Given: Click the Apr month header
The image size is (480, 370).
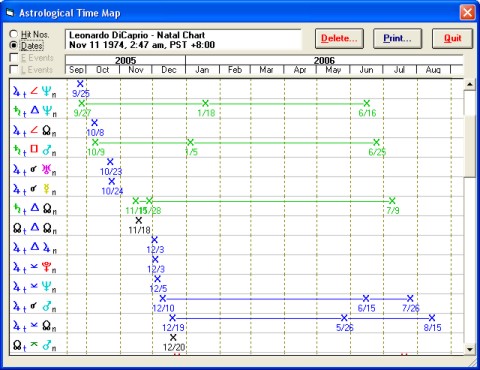Looking at the screenshot, I should click(300, 70).
